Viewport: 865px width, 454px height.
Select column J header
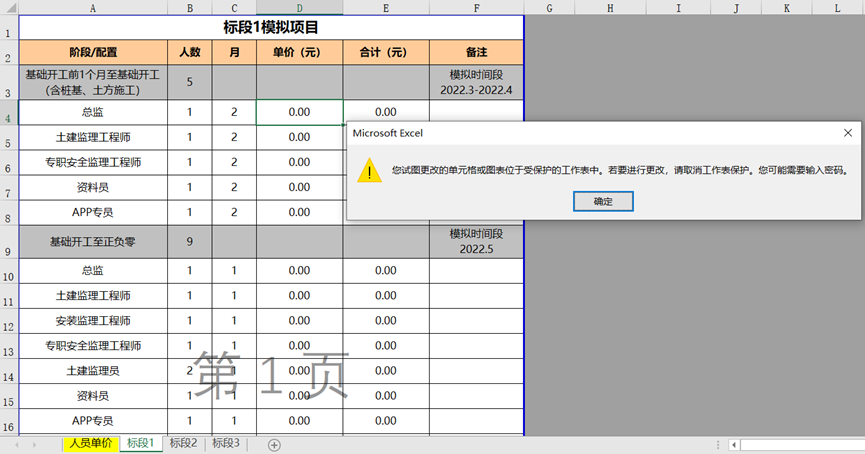point(736,8)
